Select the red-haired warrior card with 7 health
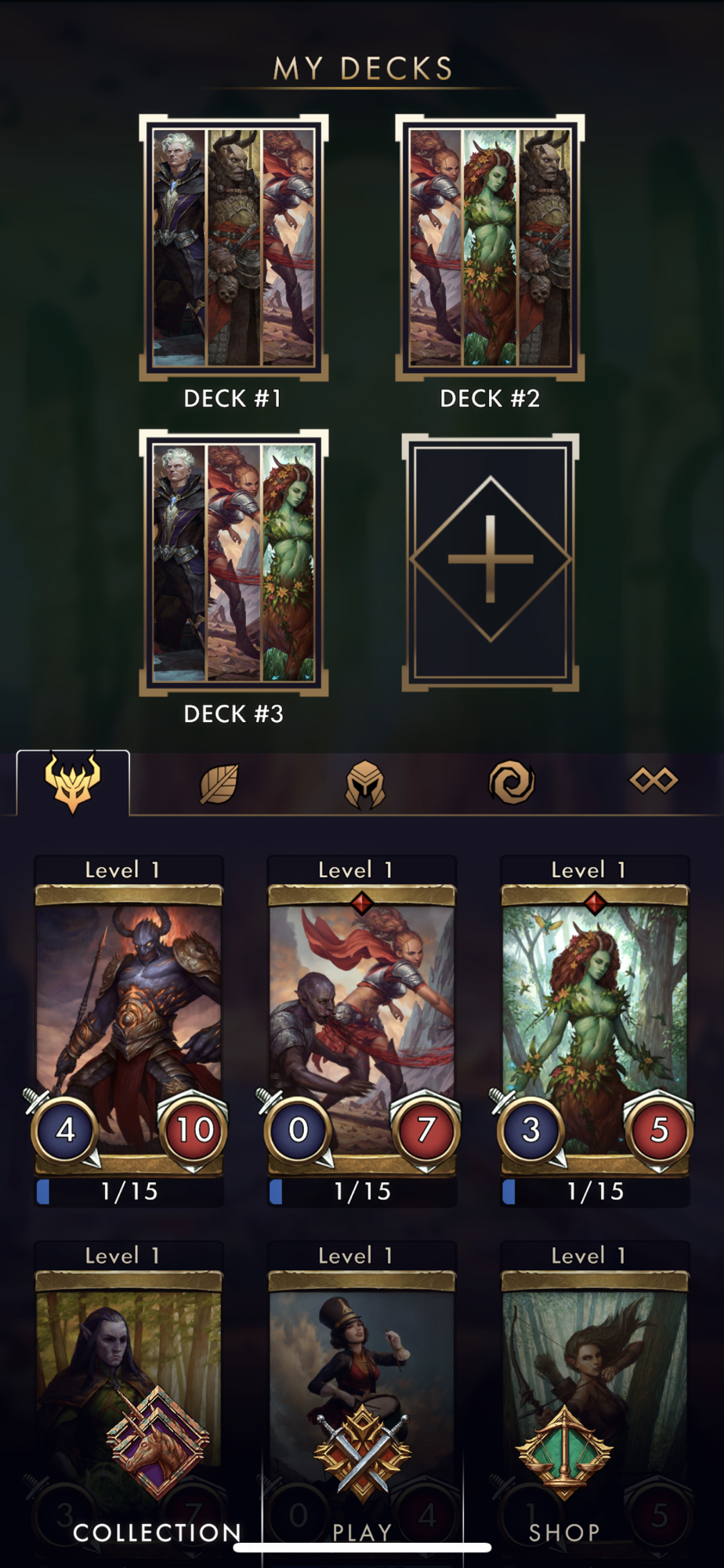The height and width of the screenshot is (1568, 724). point(362,1029)
